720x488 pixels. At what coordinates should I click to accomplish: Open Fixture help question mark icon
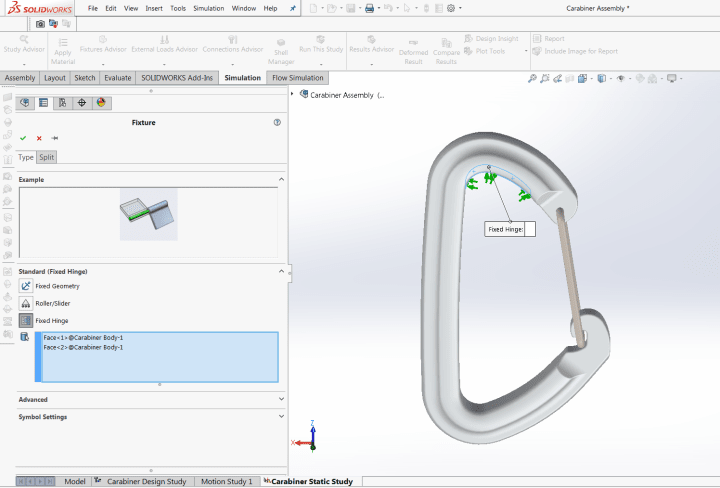click(277, 122)
